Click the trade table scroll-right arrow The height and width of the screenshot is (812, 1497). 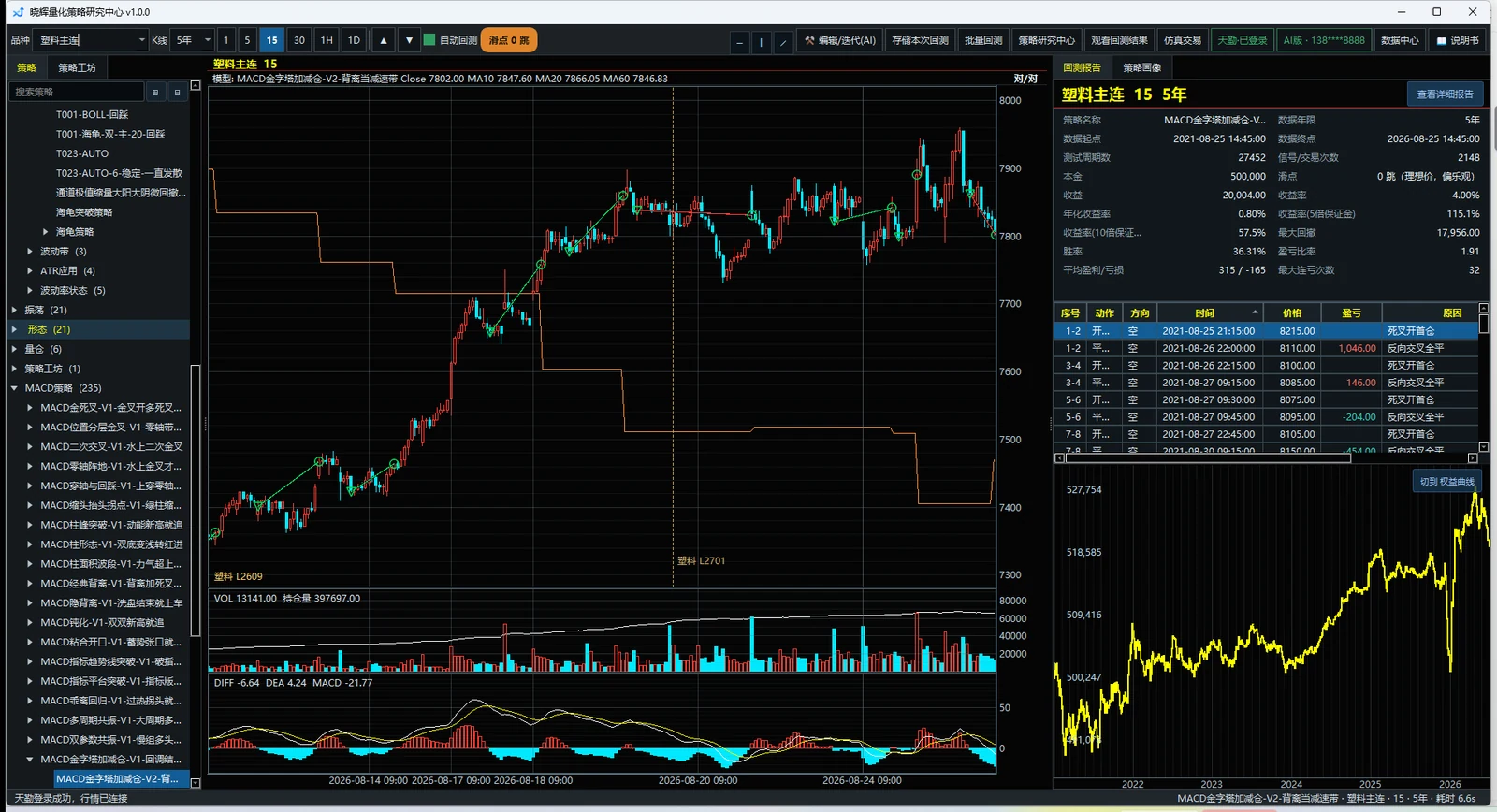[x=1472, y=458]
